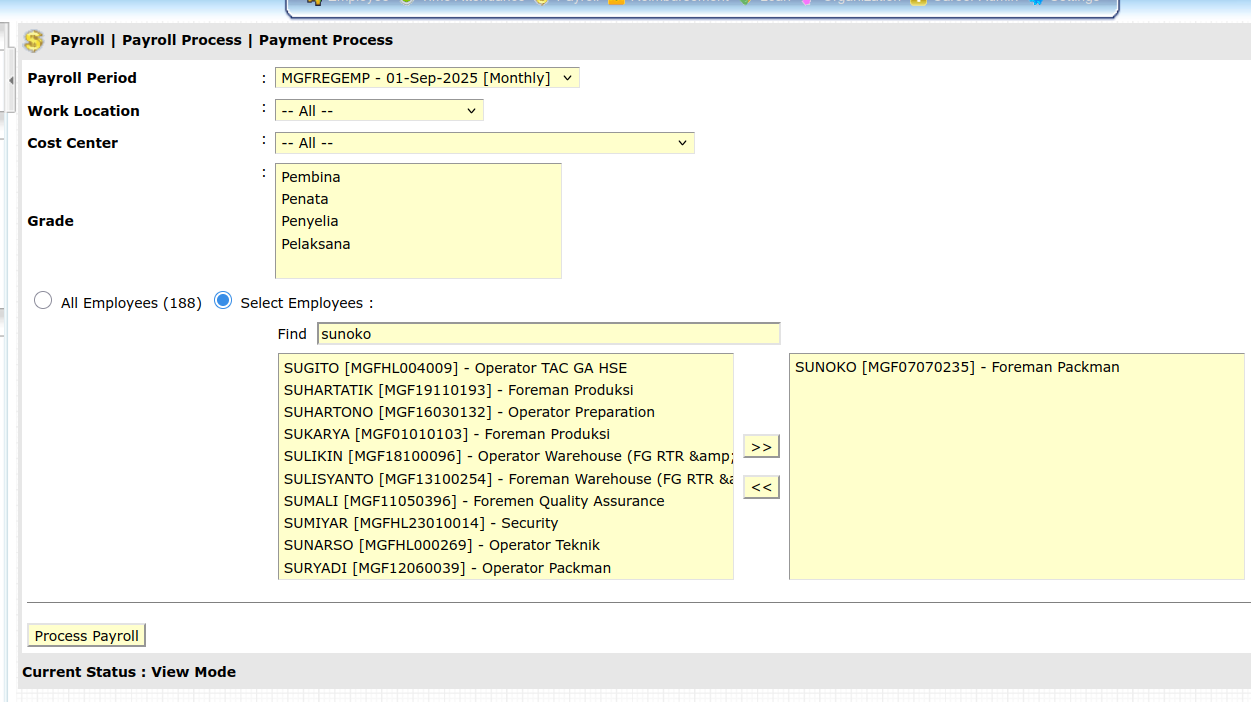1251x702 pixels.
Task: Open the Payroll Period dropdown
Action: [427, 78]
